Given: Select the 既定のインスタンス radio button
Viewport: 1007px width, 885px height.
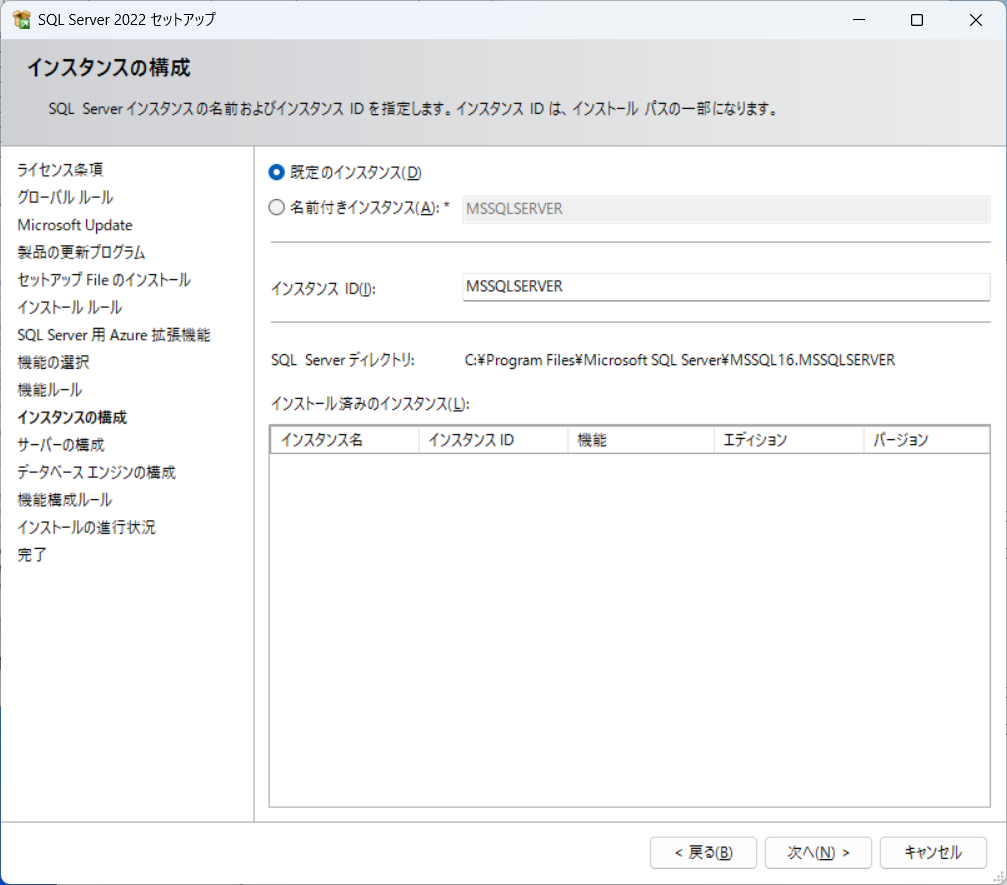Looking at the screenshot, I should pos(277,173).
